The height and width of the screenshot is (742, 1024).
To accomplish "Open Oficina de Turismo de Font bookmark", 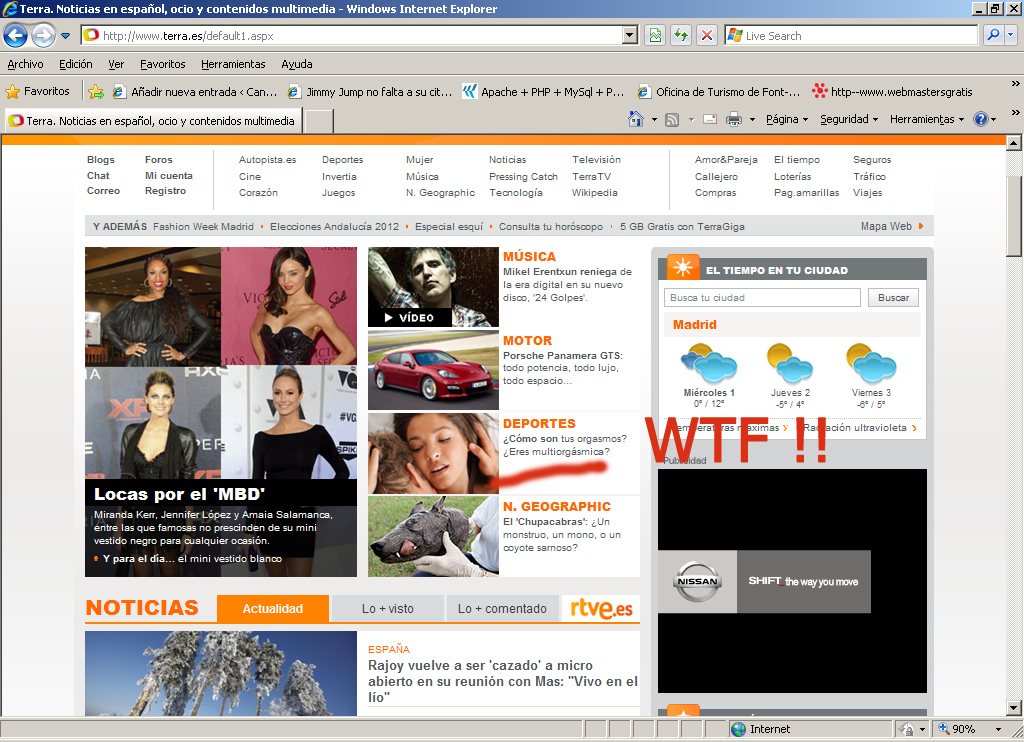I will click(719, 91).
